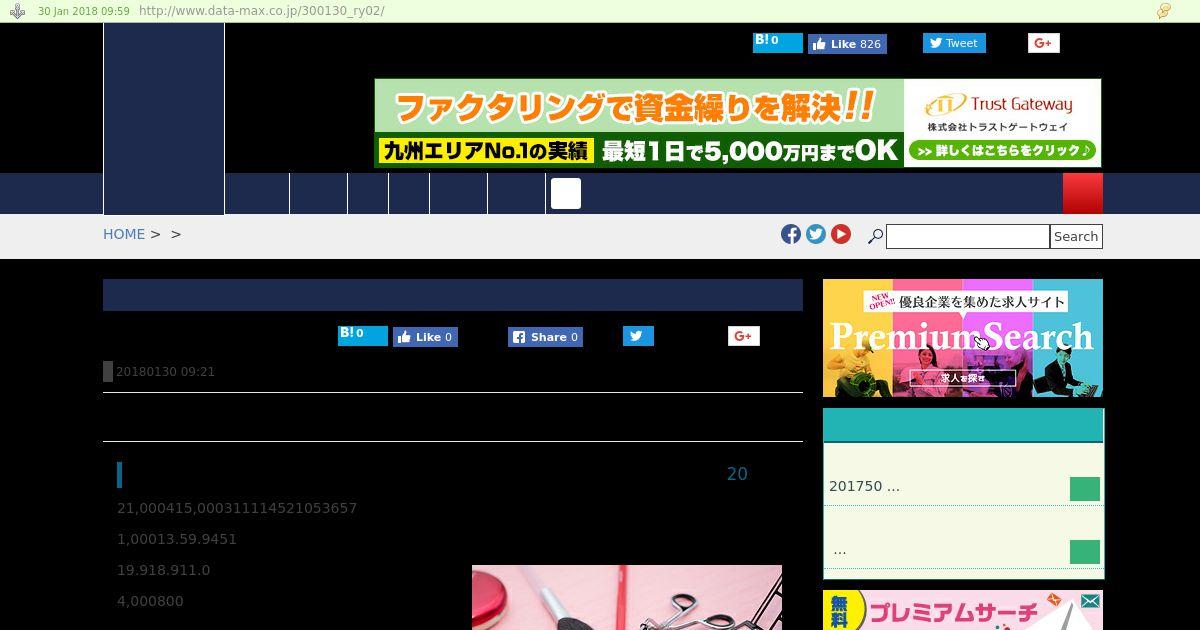Open the Trust Gateway factoring banner ad
Image resolution: width=1200 pixels, height=630 pixels.
pos(738,123)
